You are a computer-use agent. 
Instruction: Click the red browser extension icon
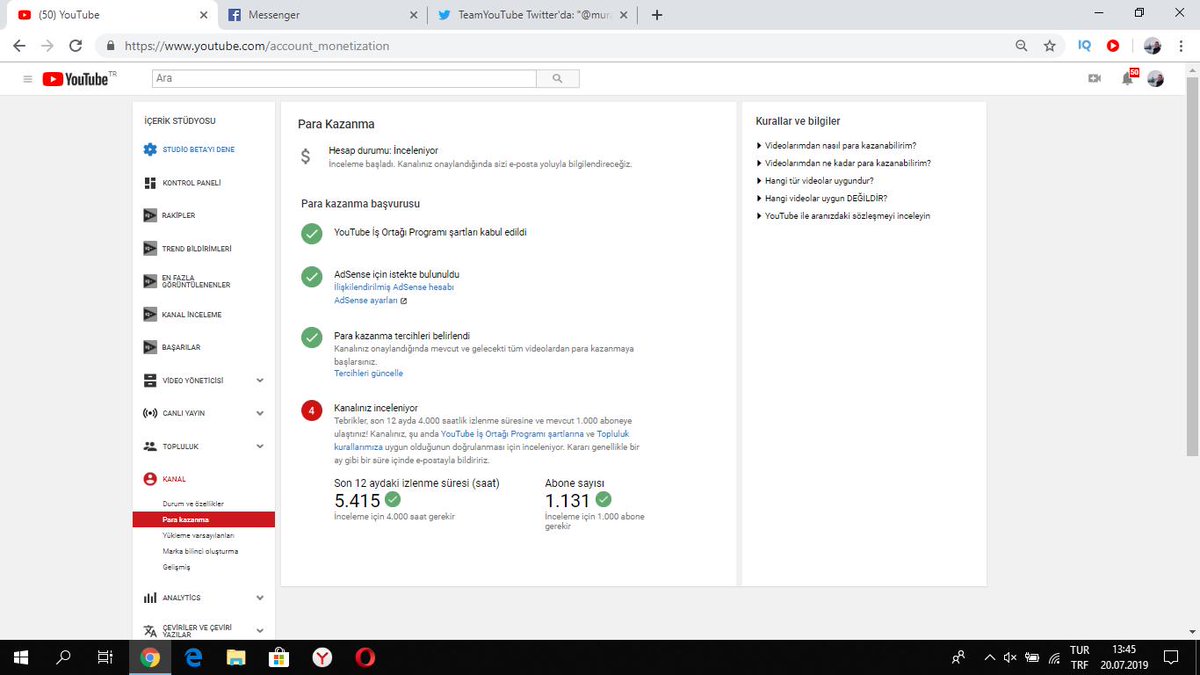[1113, 46]
